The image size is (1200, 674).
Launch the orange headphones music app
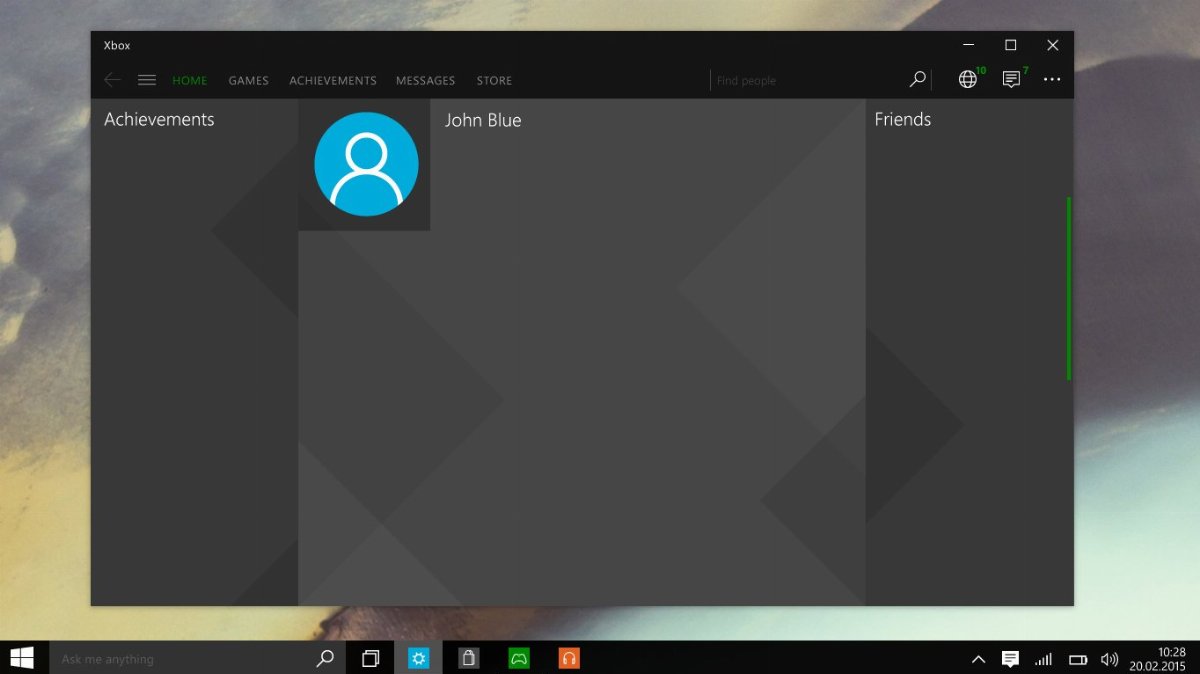[x=569, y=659]
